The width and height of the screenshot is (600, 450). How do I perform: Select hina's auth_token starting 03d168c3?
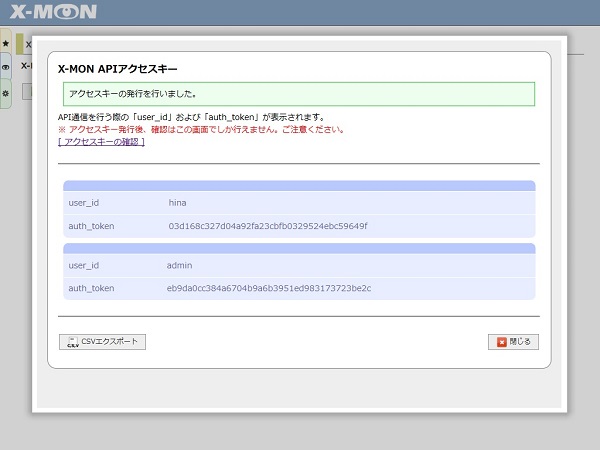pyautogui.click(x=268, y=226)
